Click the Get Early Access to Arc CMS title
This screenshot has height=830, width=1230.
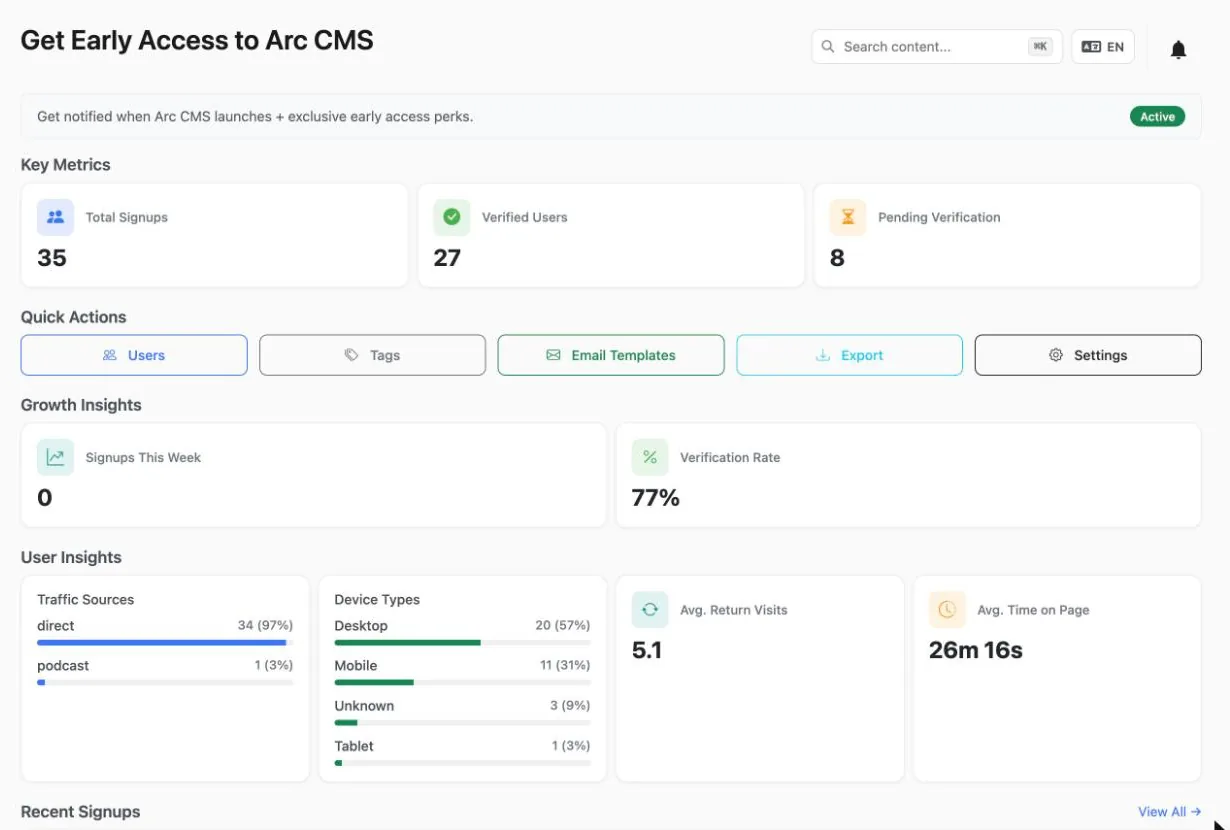coord(197,40)
